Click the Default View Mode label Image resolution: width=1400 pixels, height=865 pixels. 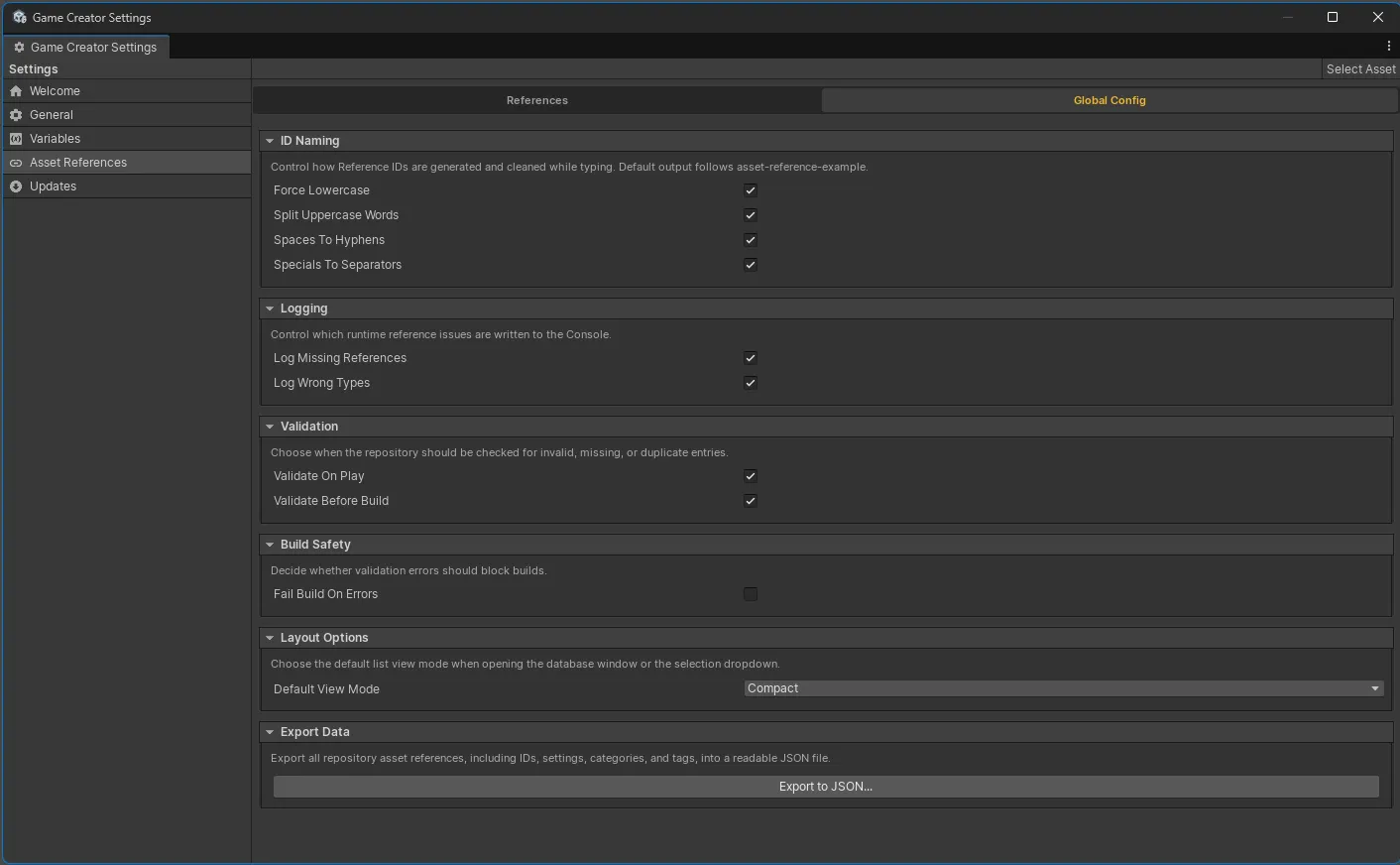click(326, 689)
